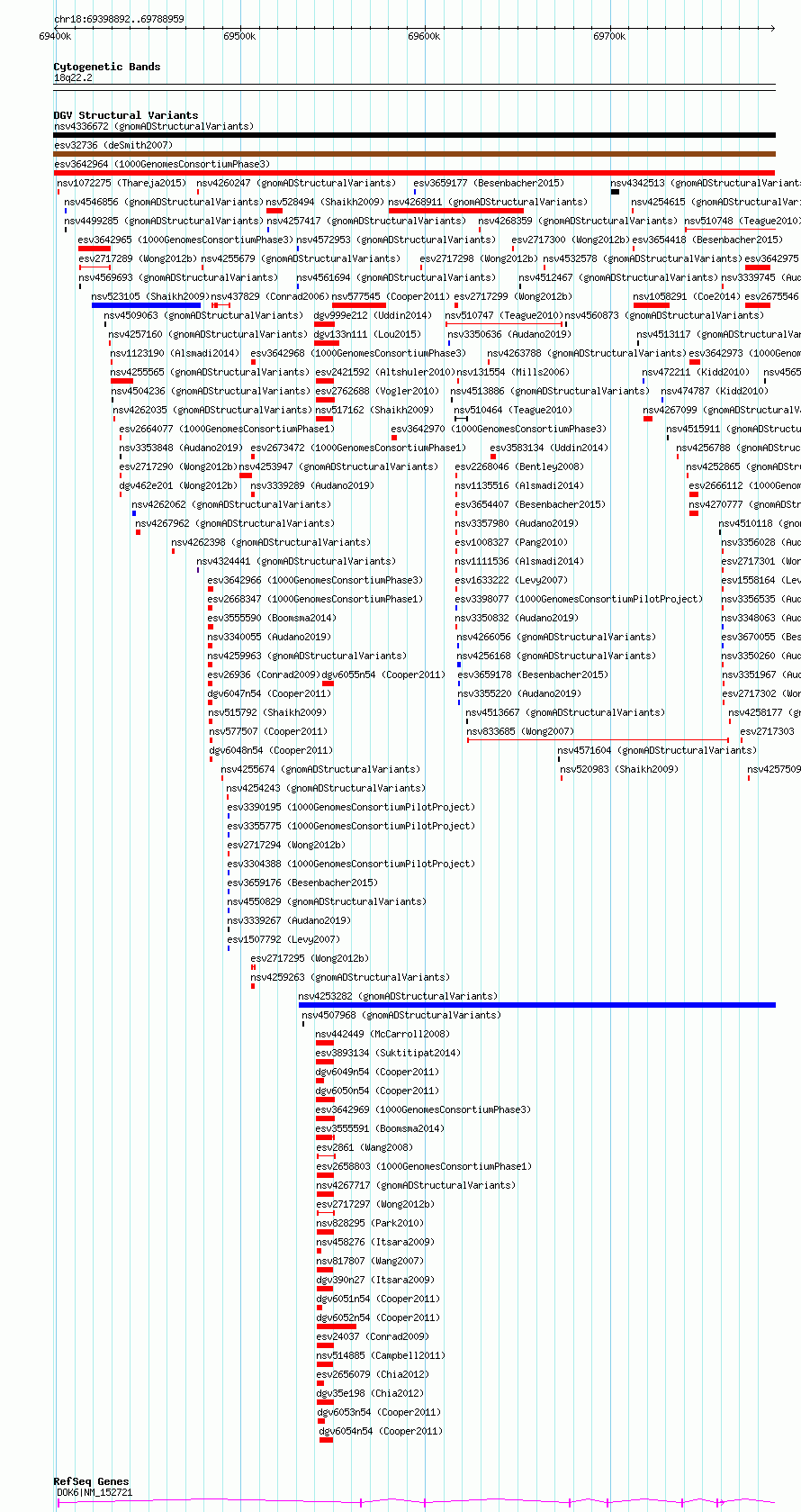
Task: Click esv2268046 (Bentley2008) label
Action: click(519, 466)
